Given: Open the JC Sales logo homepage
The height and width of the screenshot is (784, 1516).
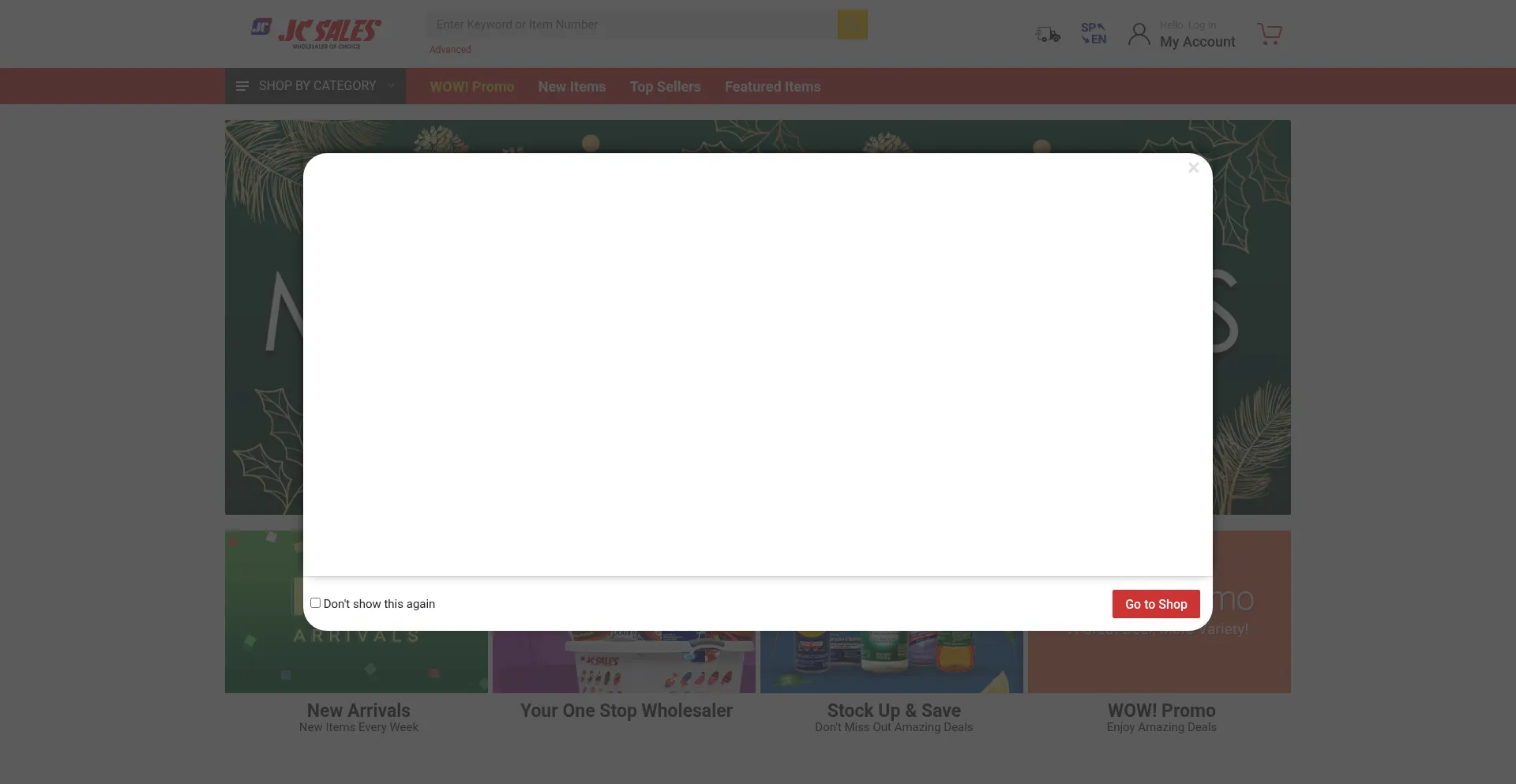Looking at the screenshot, I should tap(317, 33).
